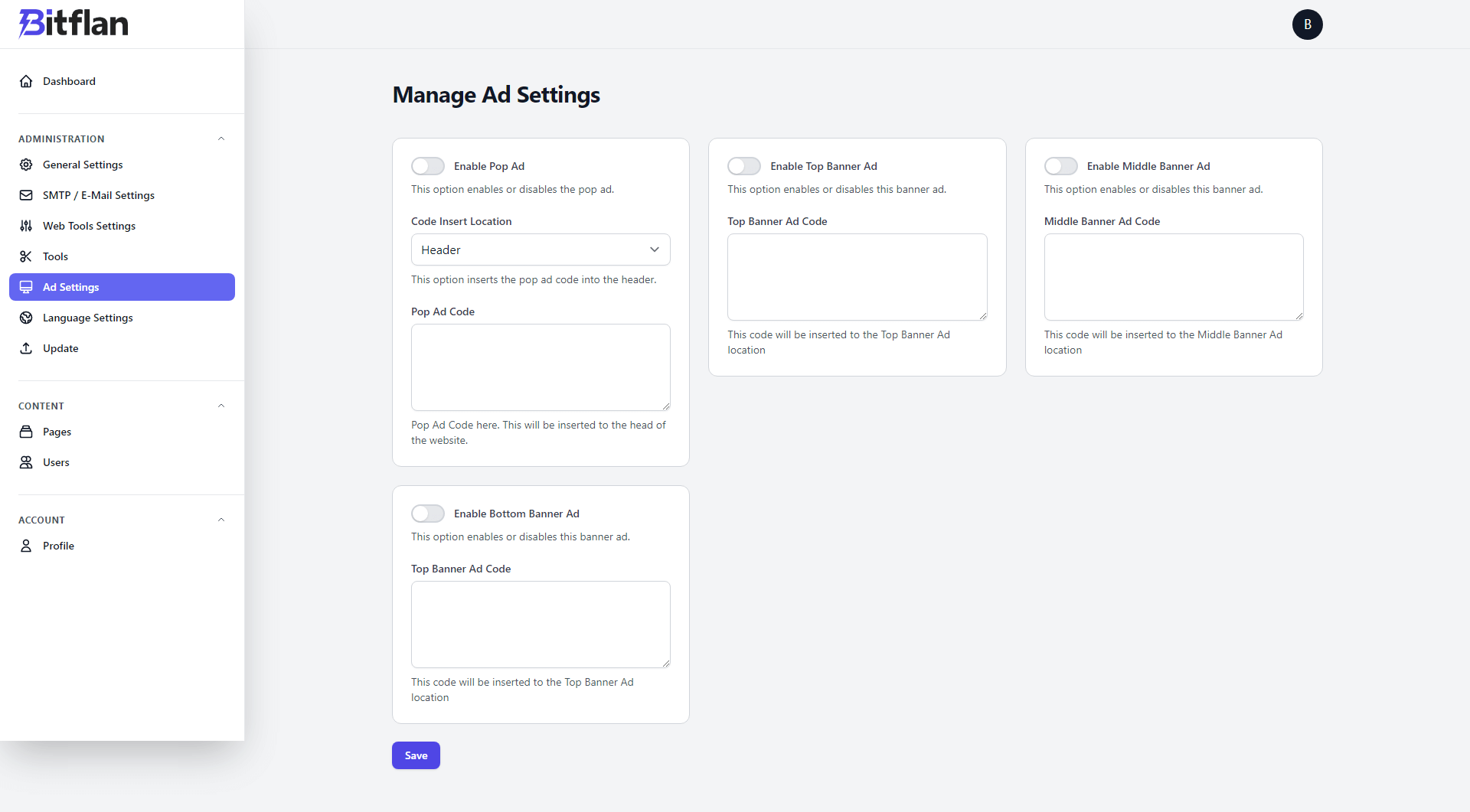Image resolution: width=1470 pixels, height=812 pixels.
Task: Open the Code Insert Location dropdown
Action: (540, 249)
